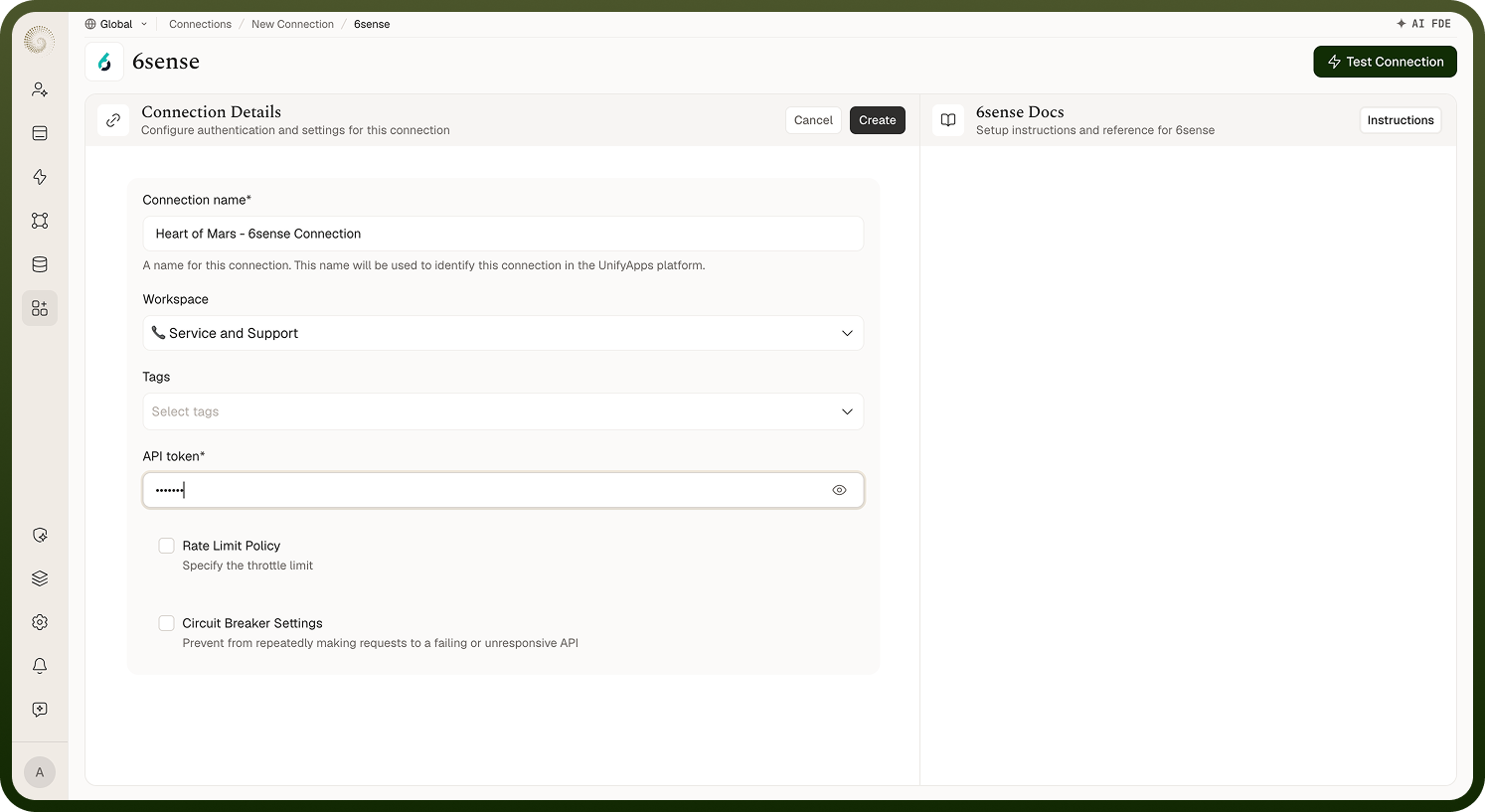Go to Connections breadcrumb
This screenshot has height=812, width=1485.
pos(200,24)
